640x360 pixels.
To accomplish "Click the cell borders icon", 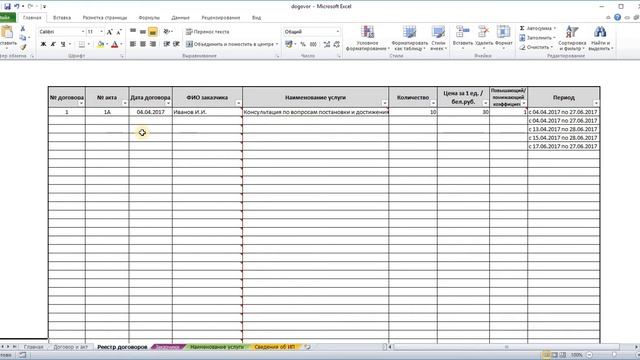I will tap(82, 44).
